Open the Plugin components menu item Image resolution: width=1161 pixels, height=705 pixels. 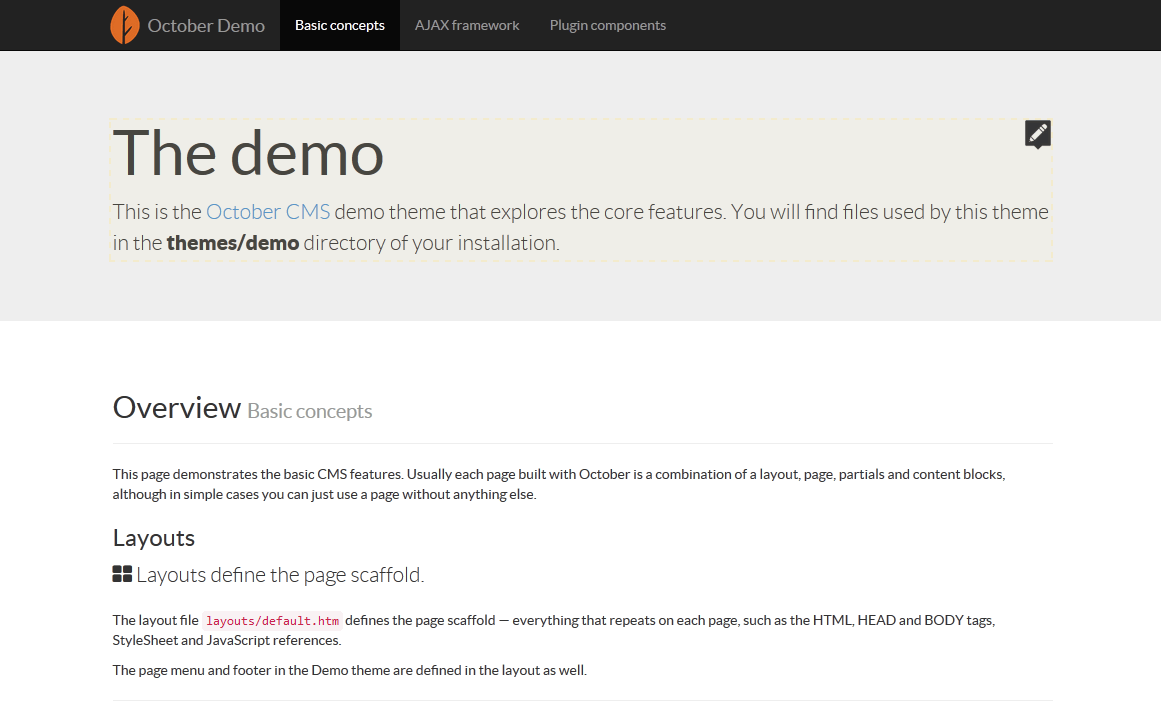pyautogui.click(x=608, y=25)
